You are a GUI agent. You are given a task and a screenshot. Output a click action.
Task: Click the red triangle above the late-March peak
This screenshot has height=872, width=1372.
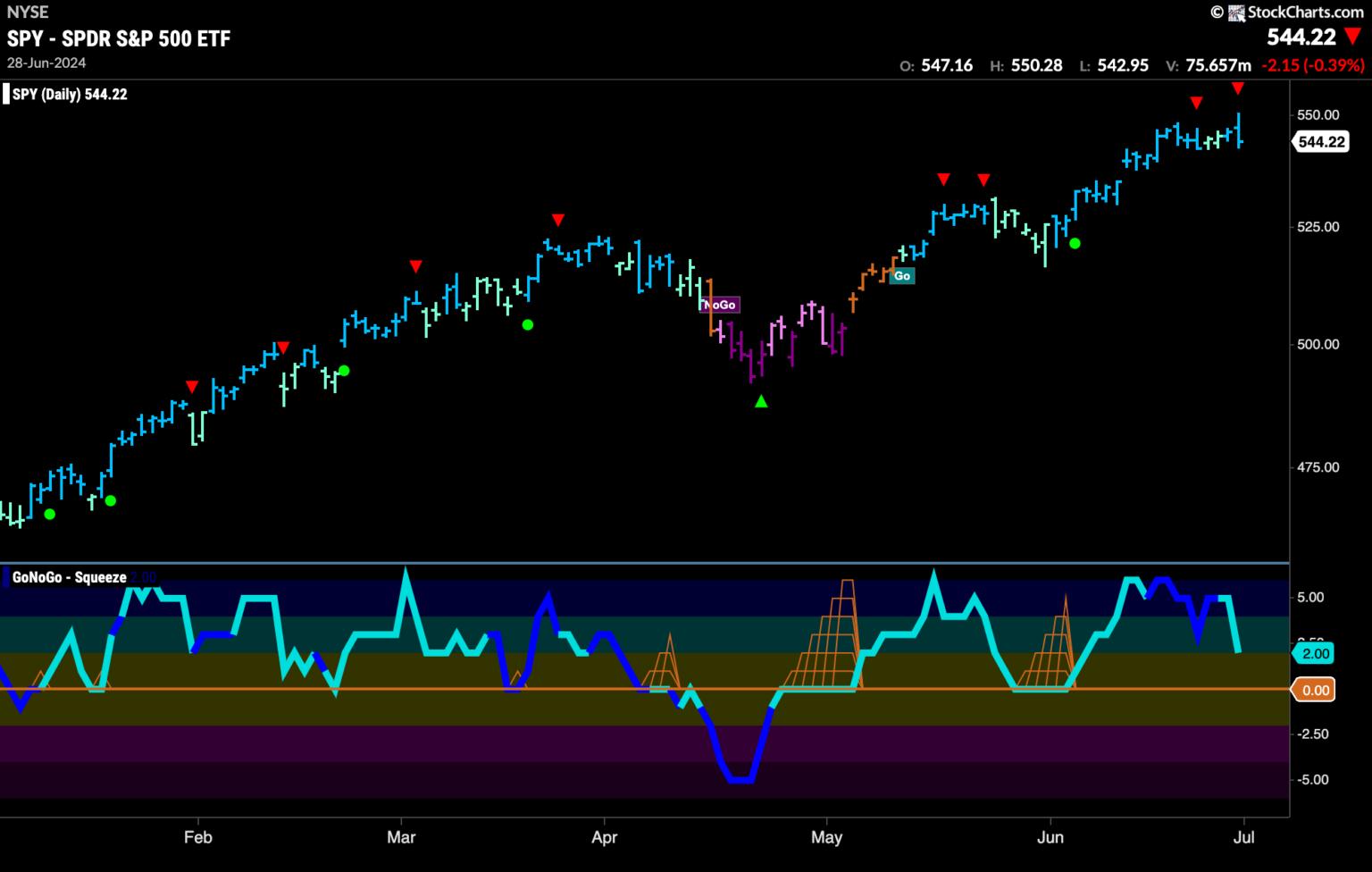[558, 220]
